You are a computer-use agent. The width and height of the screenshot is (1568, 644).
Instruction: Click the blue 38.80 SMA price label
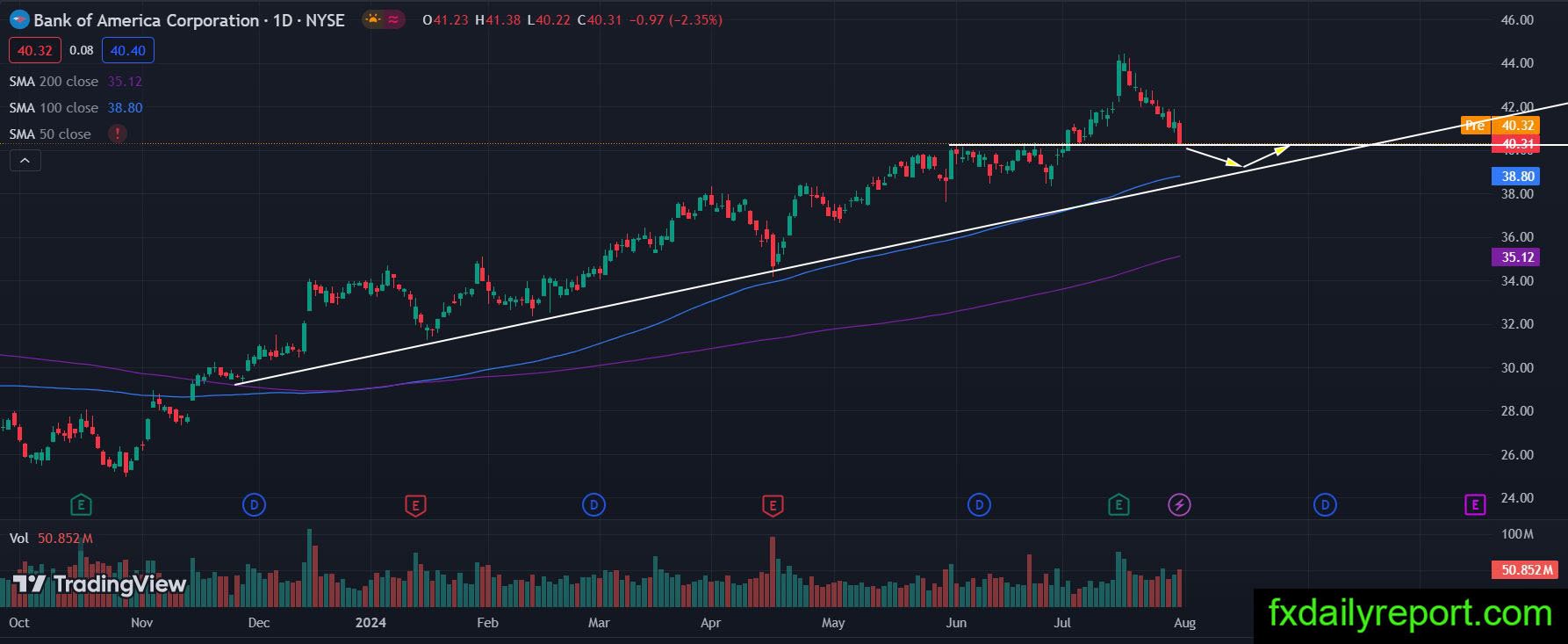pyautogui.click(x=1517, y=177)
